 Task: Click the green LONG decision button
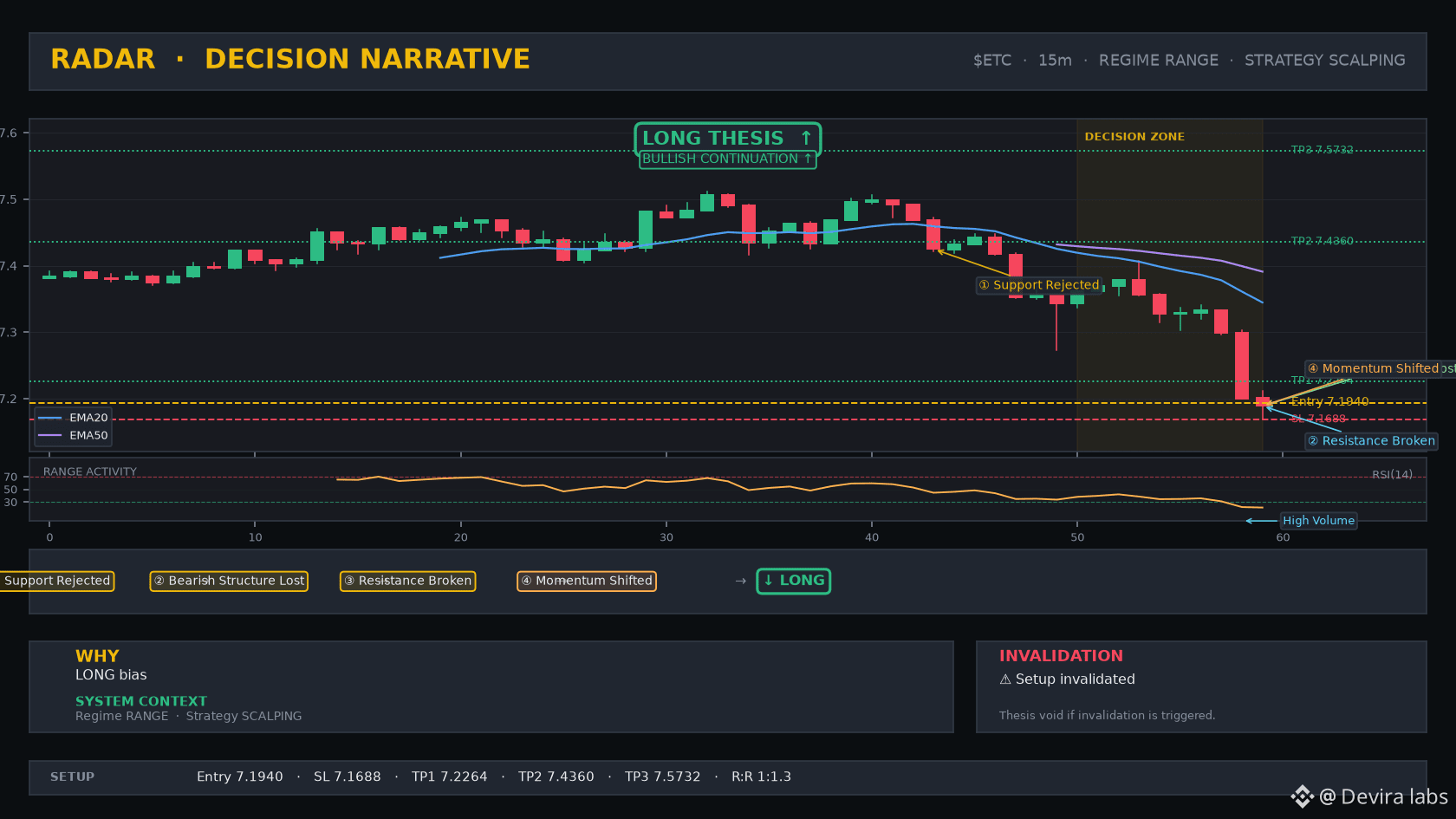click(794, 581)
